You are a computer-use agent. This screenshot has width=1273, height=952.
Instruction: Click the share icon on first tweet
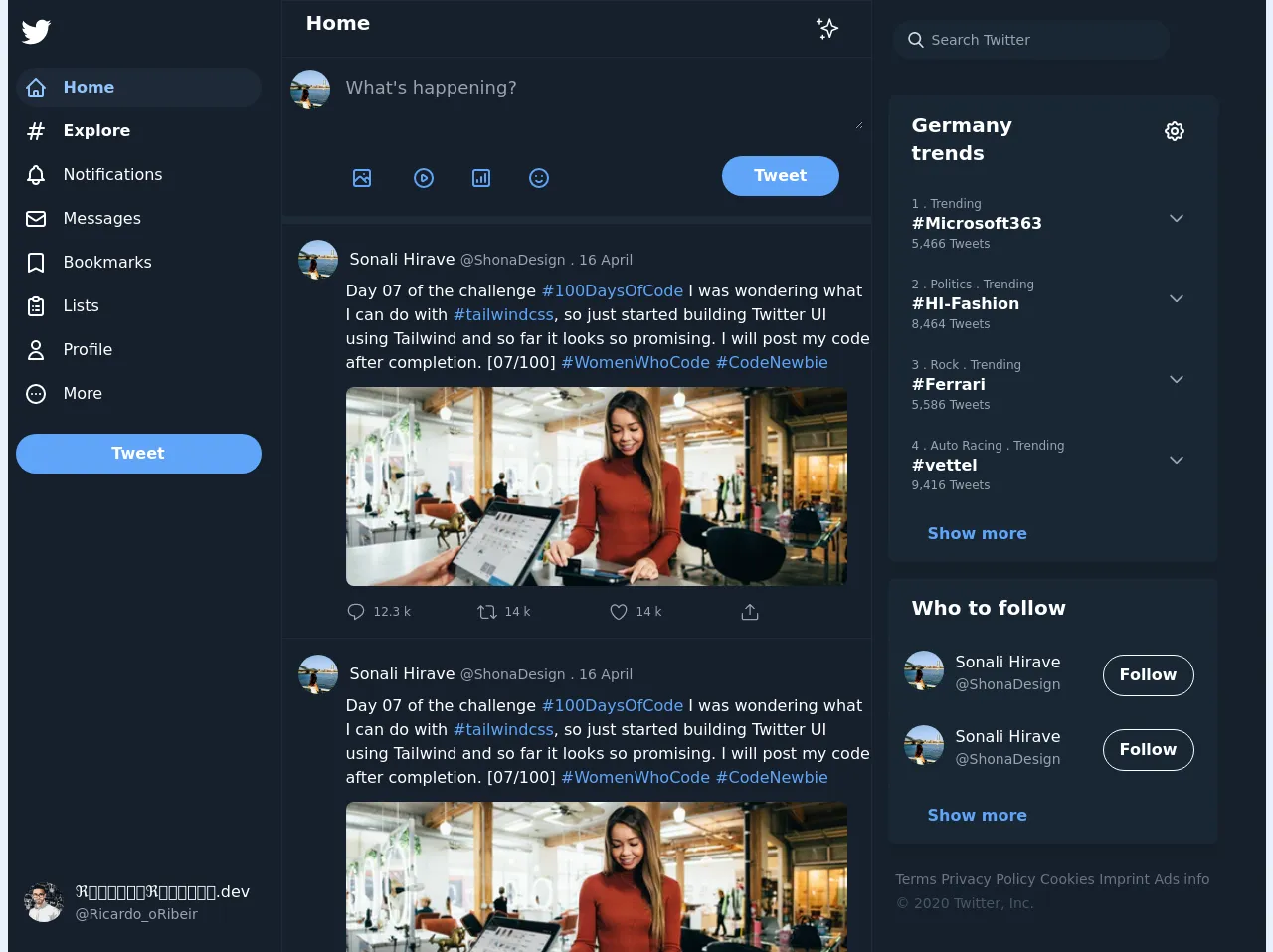coord(750,612)
